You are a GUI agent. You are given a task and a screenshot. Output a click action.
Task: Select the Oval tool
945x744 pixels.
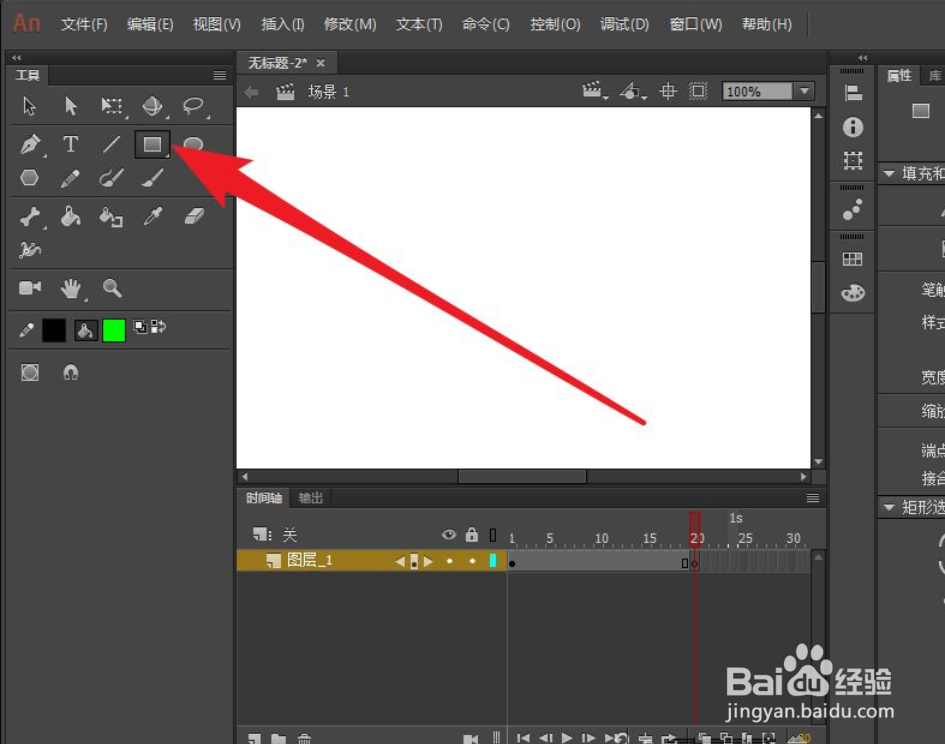pos(193,145)
